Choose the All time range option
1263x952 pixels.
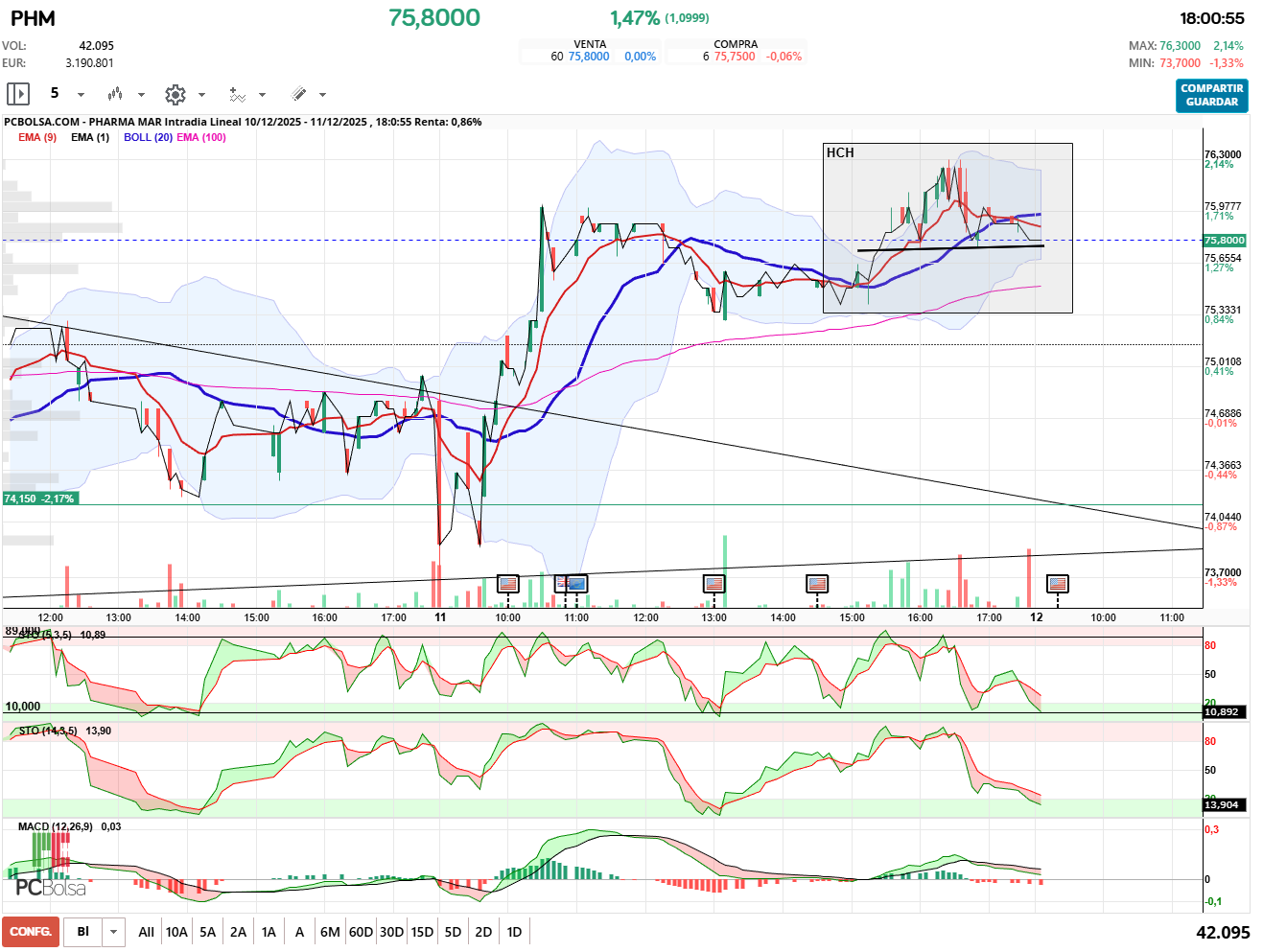click(146, 932)
